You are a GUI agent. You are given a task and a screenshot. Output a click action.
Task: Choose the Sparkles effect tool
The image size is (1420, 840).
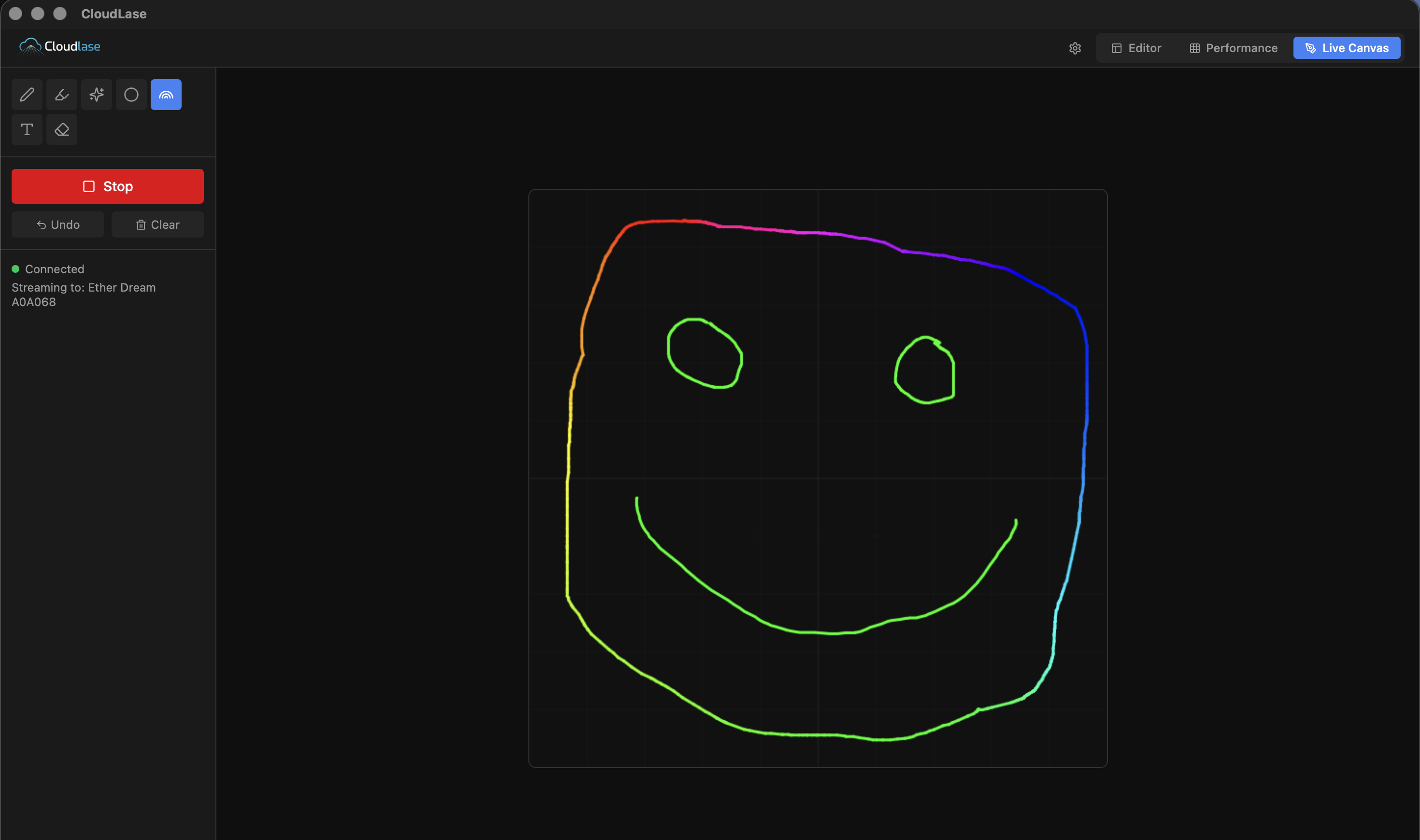point(96,95)
